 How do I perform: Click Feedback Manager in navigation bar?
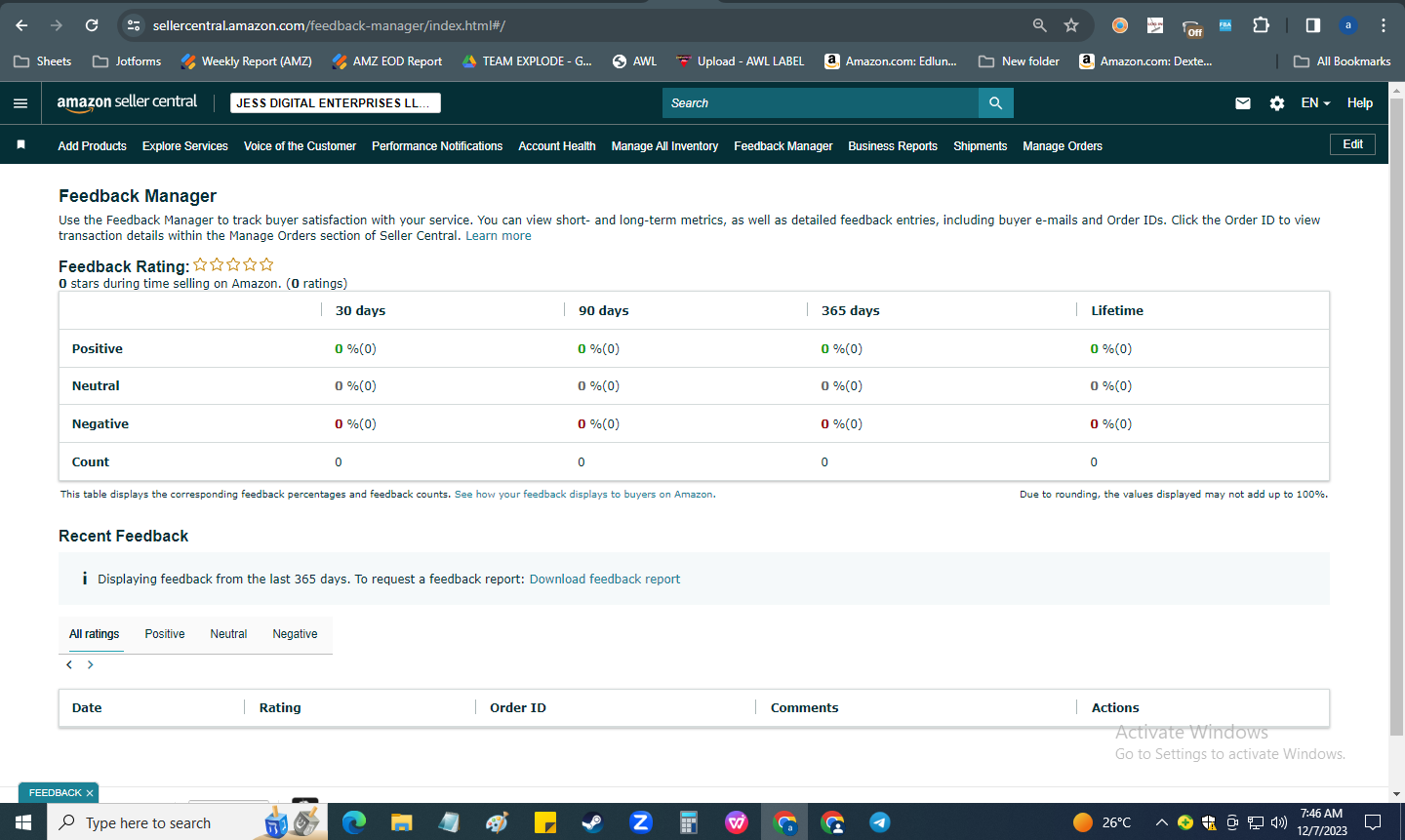click(783, 146)
